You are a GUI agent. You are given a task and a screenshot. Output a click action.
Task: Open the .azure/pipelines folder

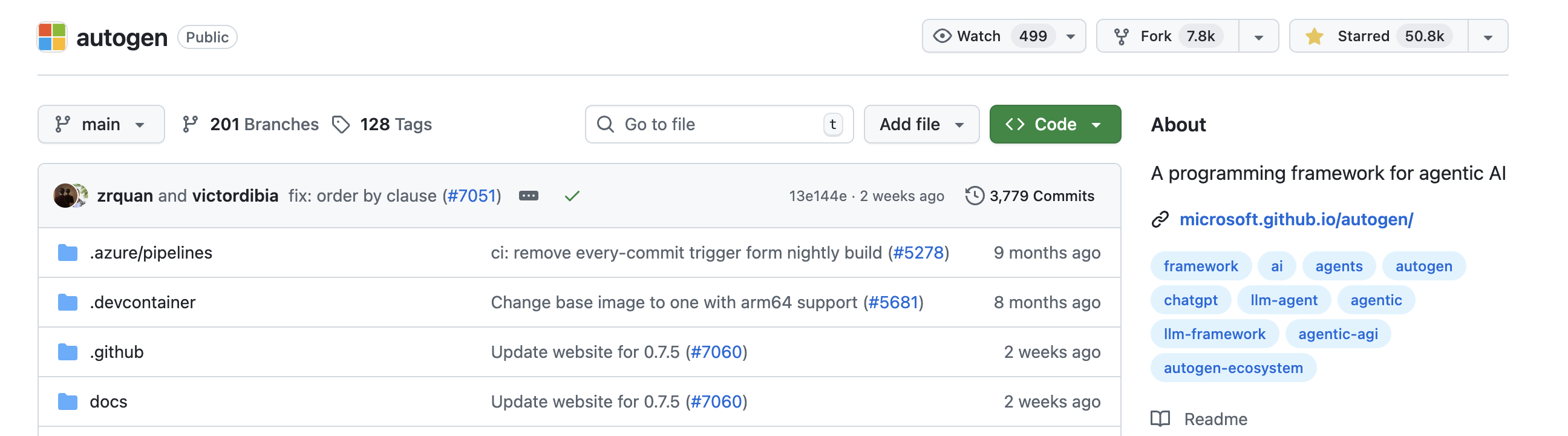(151, 253)
